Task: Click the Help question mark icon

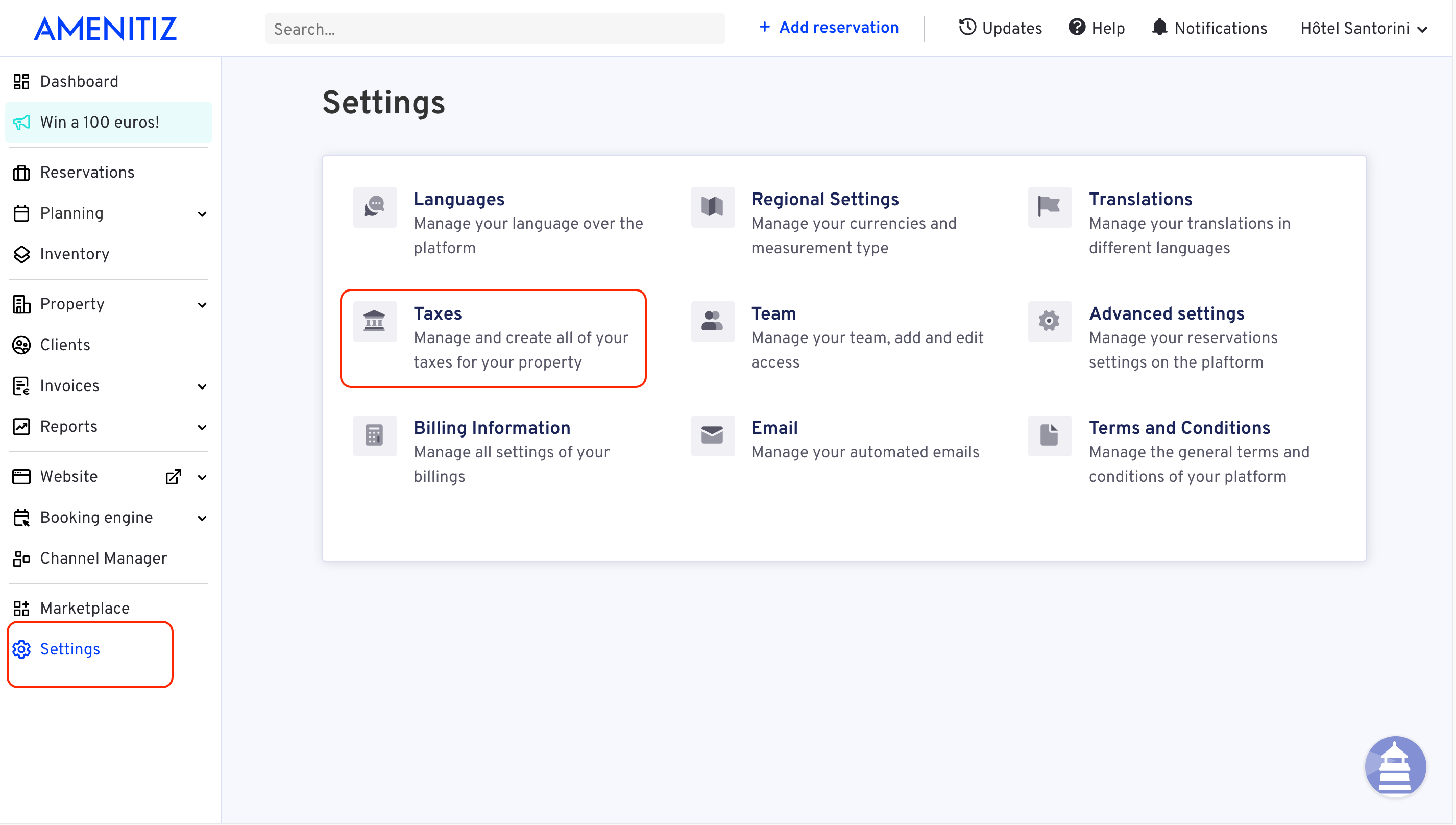Action: [x=1076, y=27]
